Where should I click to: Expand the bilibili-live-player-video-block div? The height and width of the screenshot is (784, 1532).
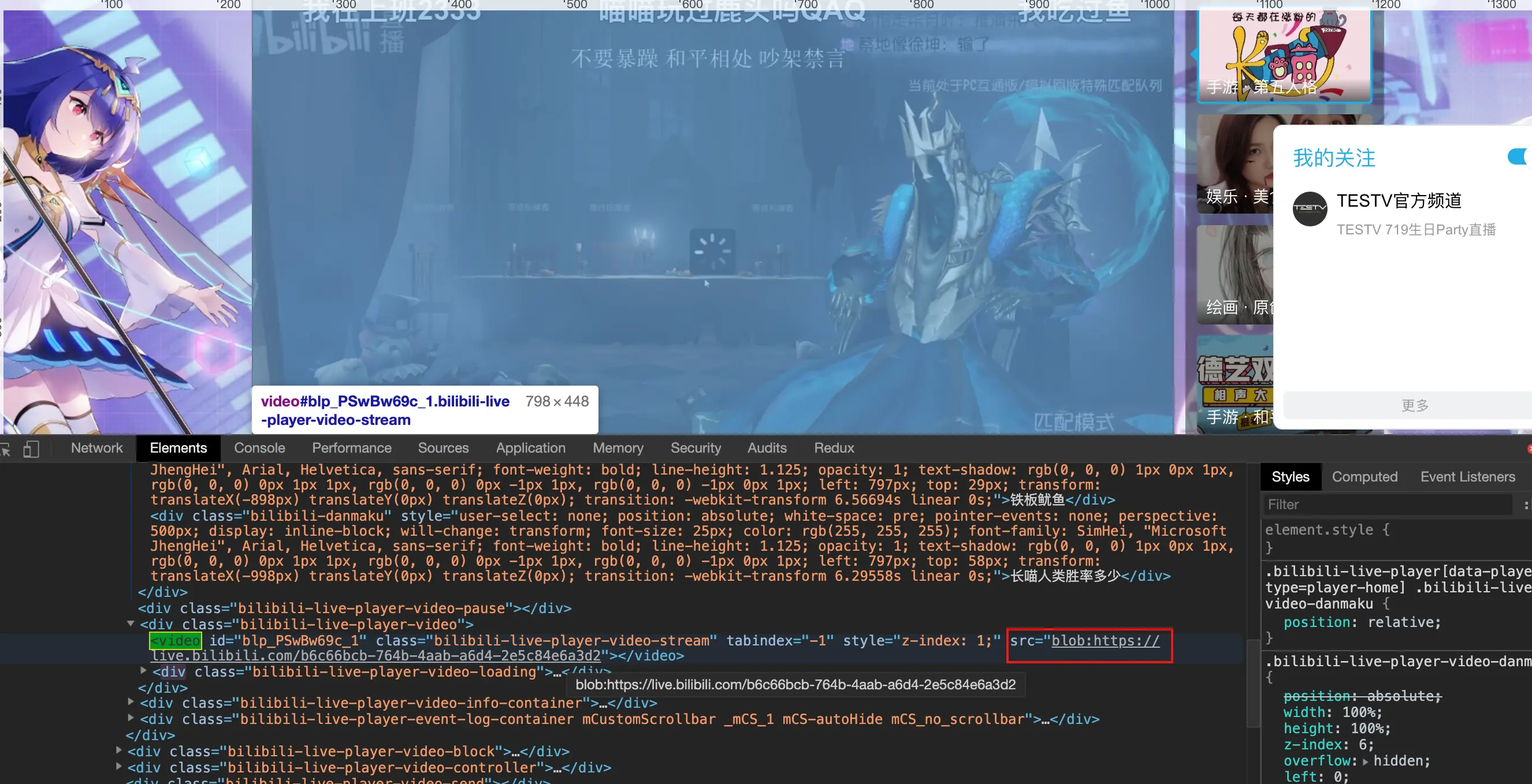(x=119, y=750)
